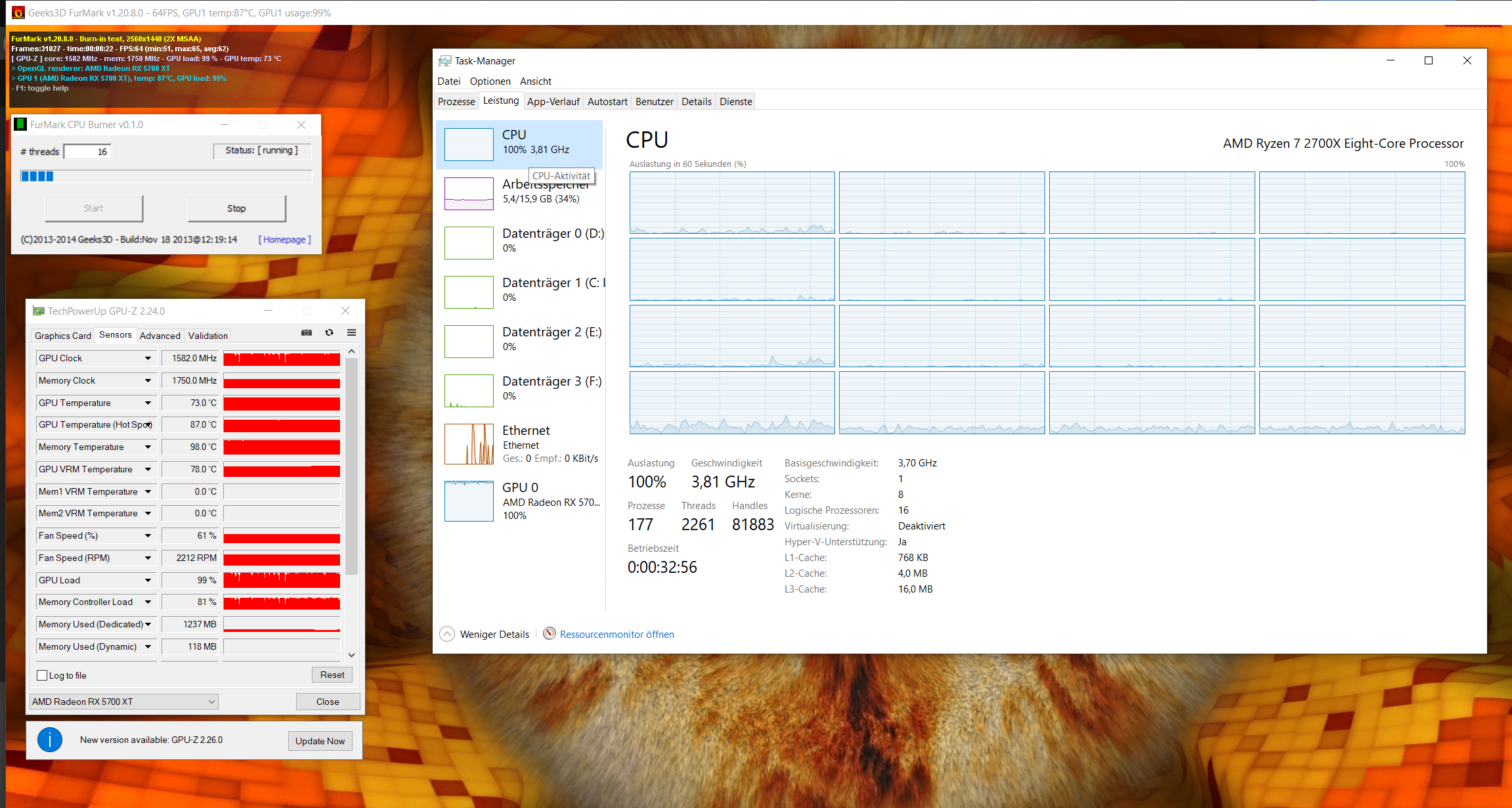Enable the Log to file checkbox
The image size is (1512, 808).
pos(43,675)
